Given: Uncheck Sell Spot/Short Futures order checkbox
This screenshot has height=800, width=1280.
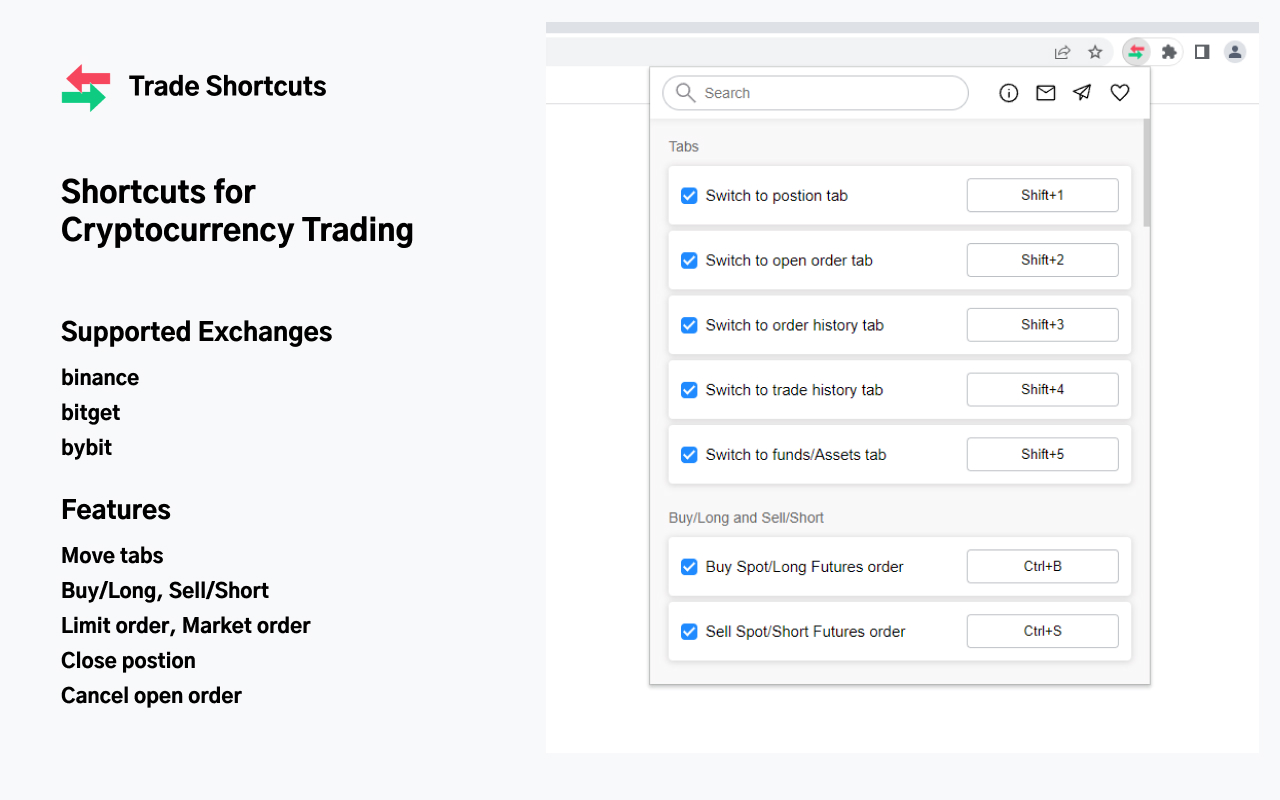Looking at the screenshot, I should pos(689,631).
